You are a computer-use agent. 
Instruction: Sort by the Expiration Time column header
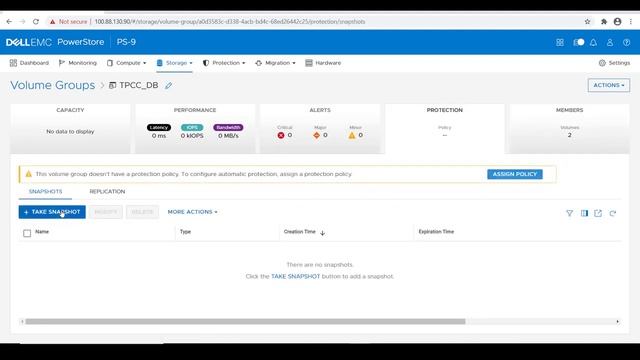[x=436, y=232]
